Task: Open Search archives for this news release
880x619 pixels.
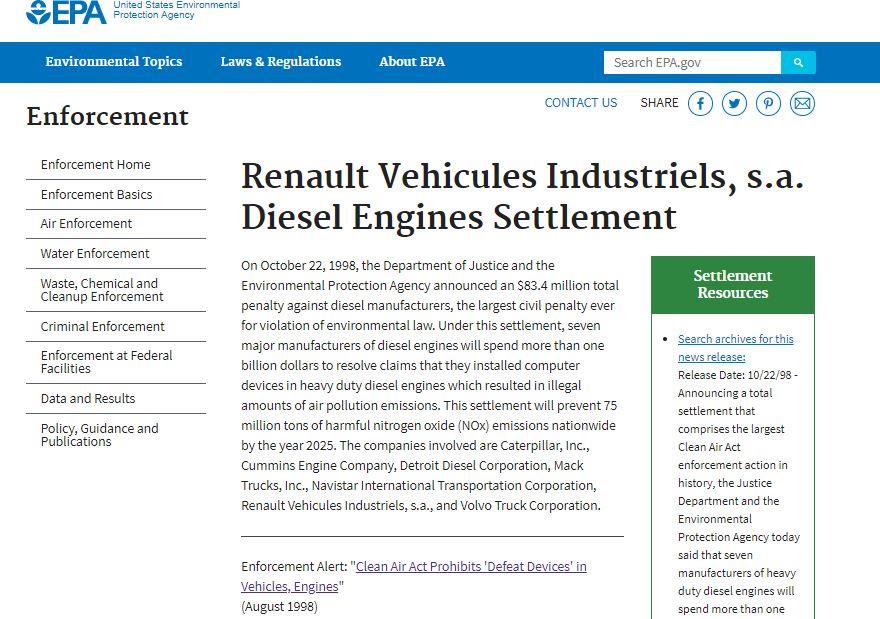Action: 735,348
